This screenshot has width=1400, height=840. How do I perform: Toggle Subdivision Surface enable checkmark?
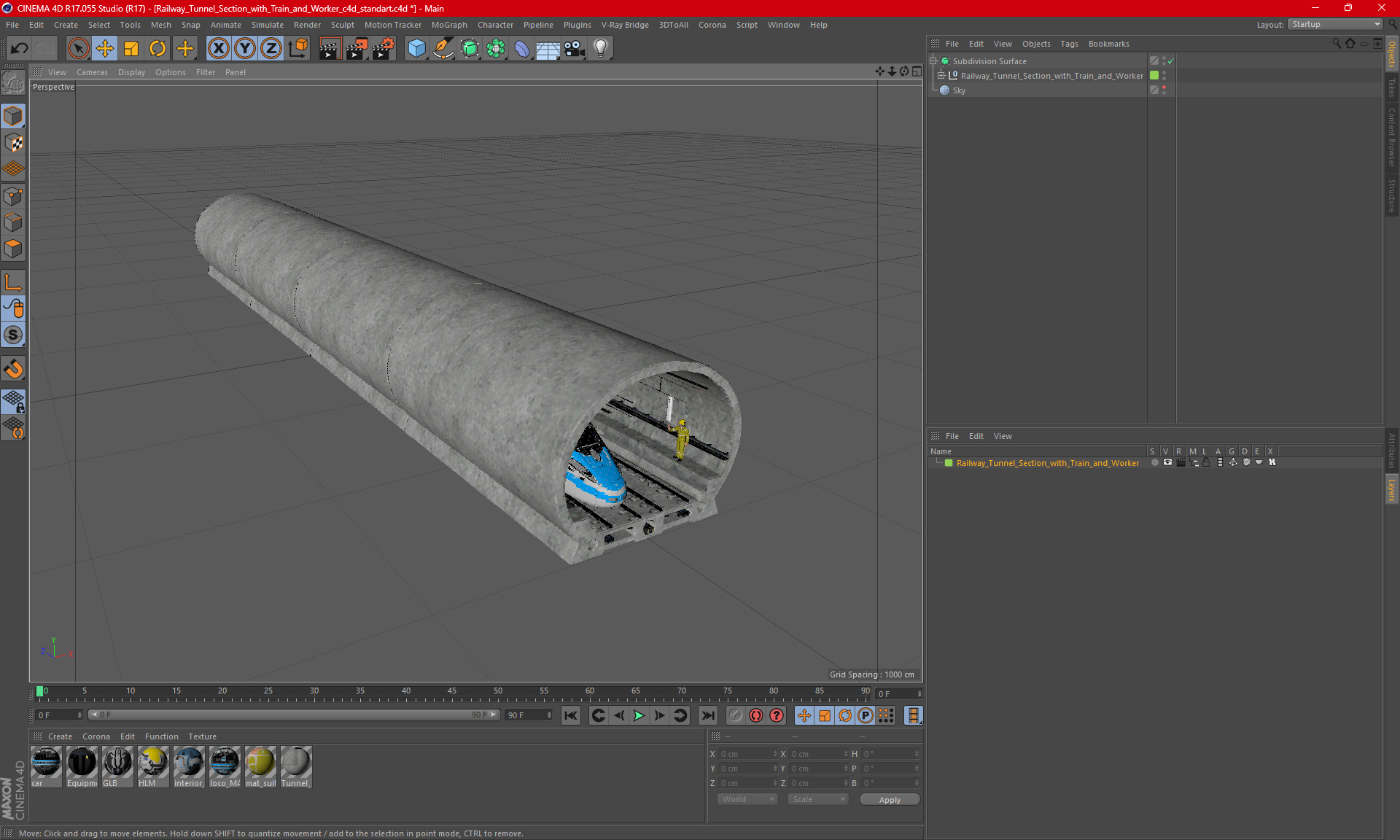[x=1170, y=61]
